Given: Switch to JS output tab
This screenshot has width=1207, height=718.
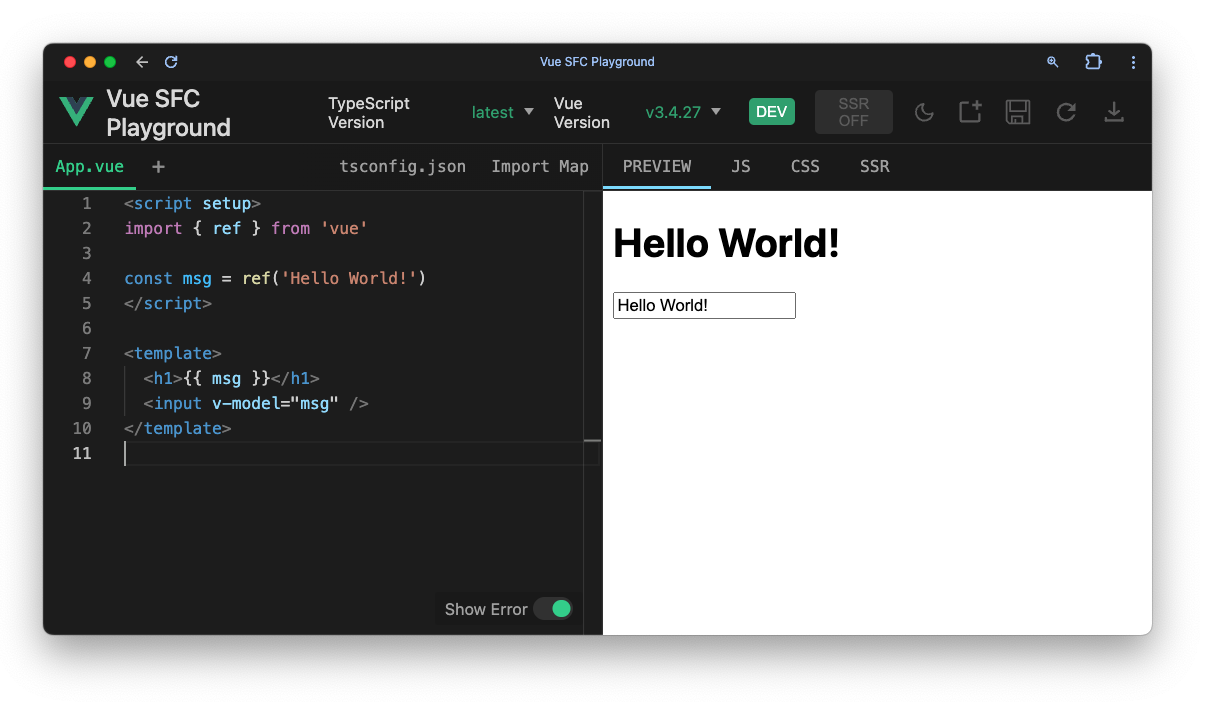Looking at the screenshot, I should 741,167.
